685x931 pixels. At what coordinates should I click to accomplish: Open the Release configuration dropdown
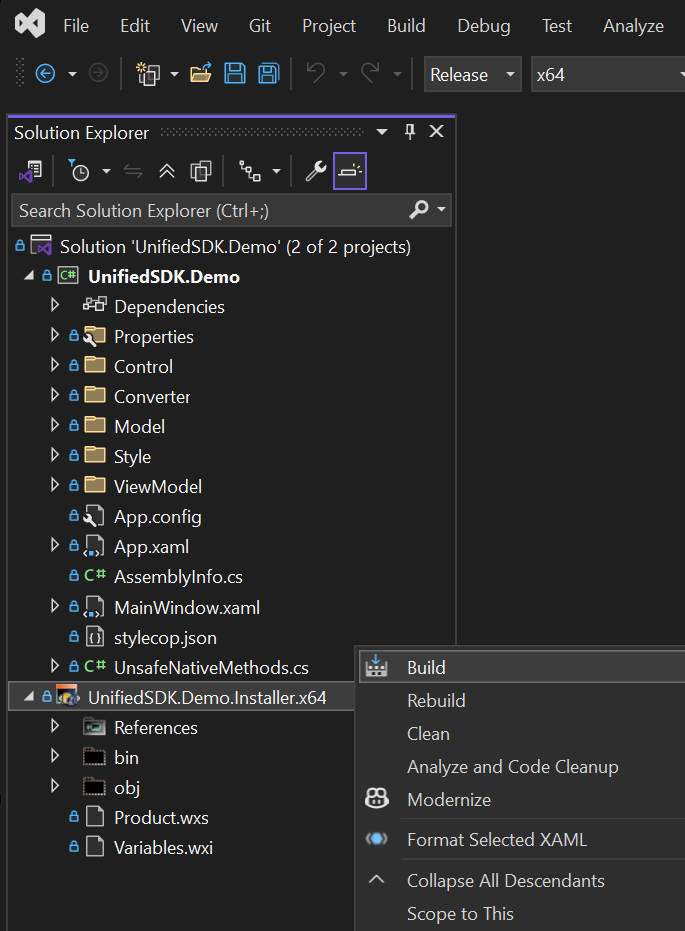(473, 75)
